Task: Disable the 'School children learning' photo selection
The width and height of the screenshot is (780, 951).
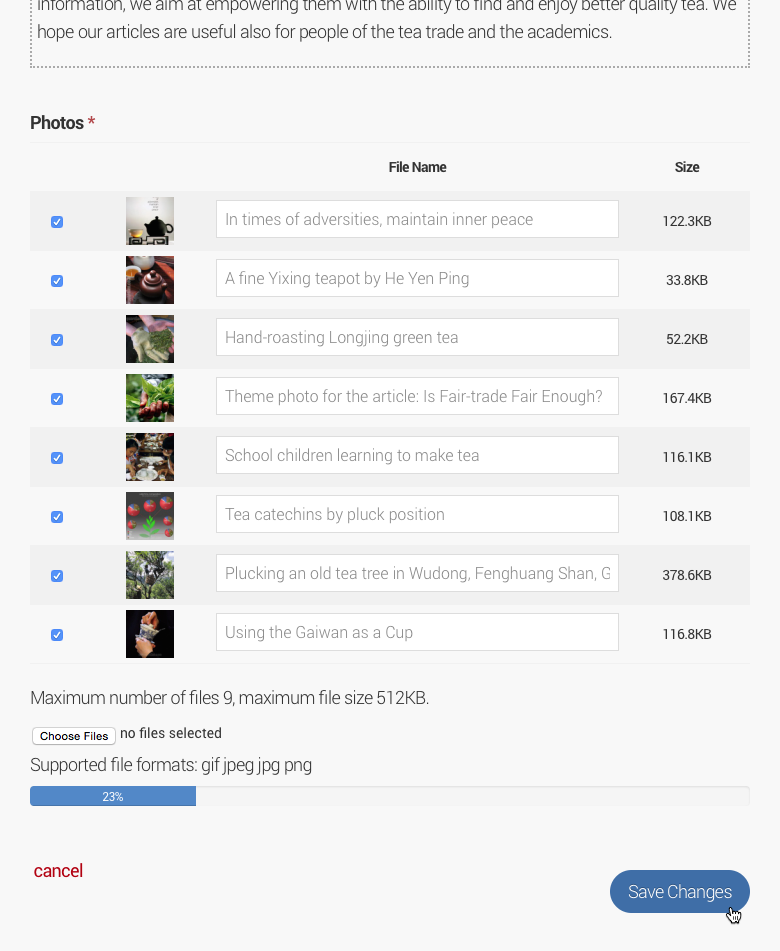Action: point(57,458)
